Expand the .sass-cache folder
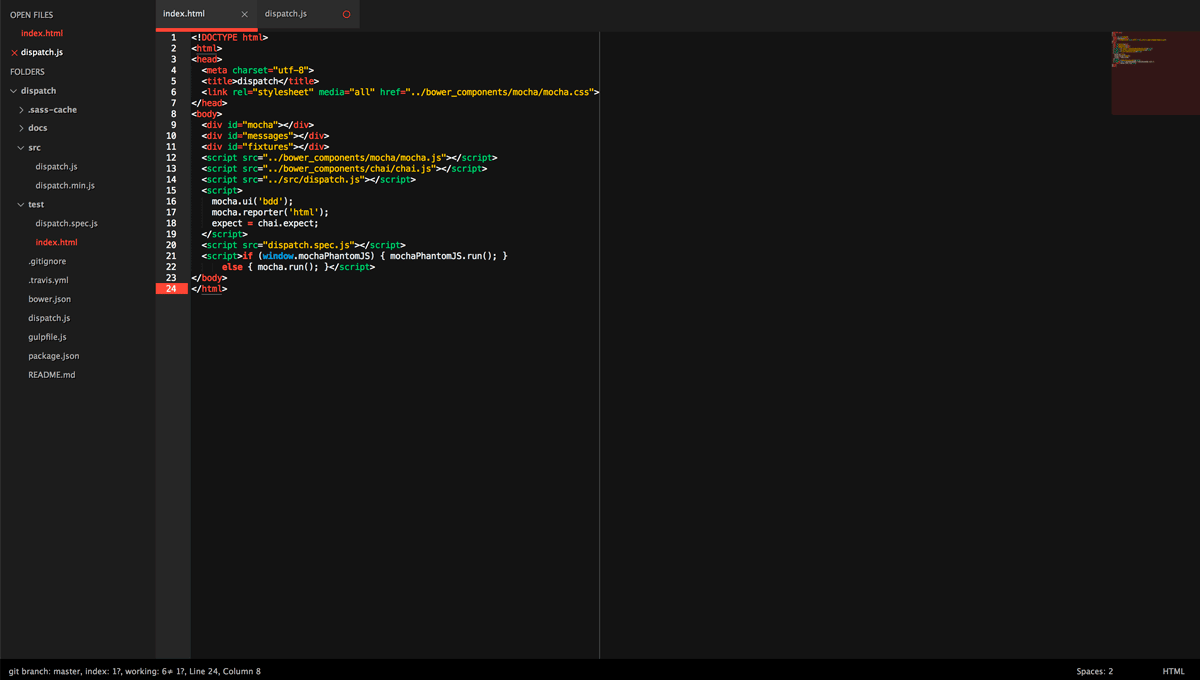1200x680 pixels. [x=22, y=110]
